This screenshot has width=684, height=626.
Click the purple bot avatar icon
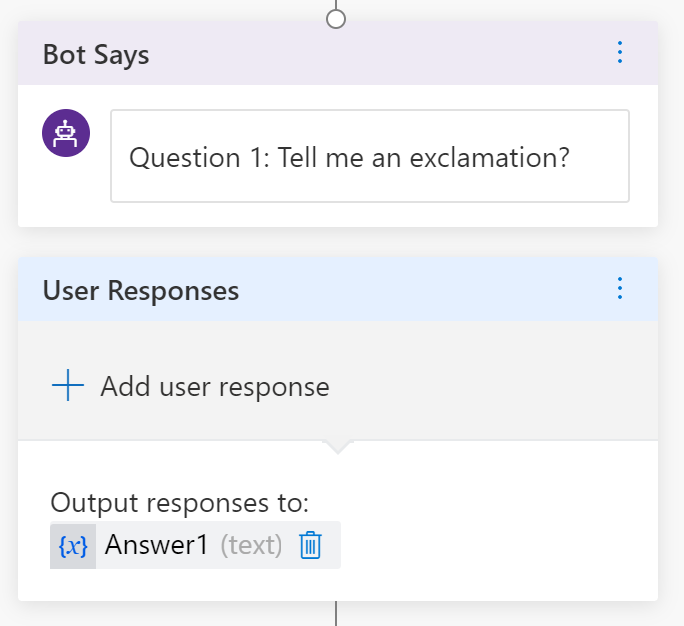tap(66, 132)
